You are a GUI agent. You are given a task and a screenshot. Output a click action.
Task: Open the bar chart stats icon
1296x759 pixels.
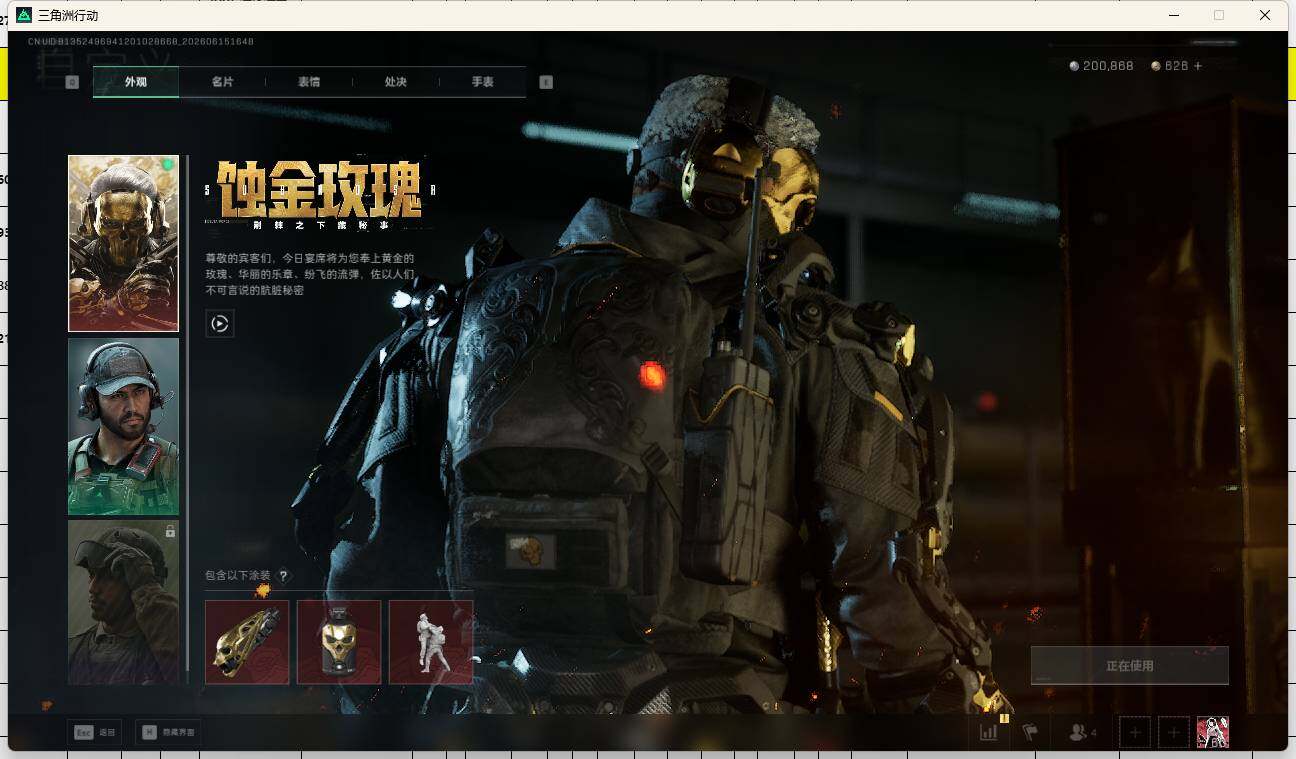[989, 732]
